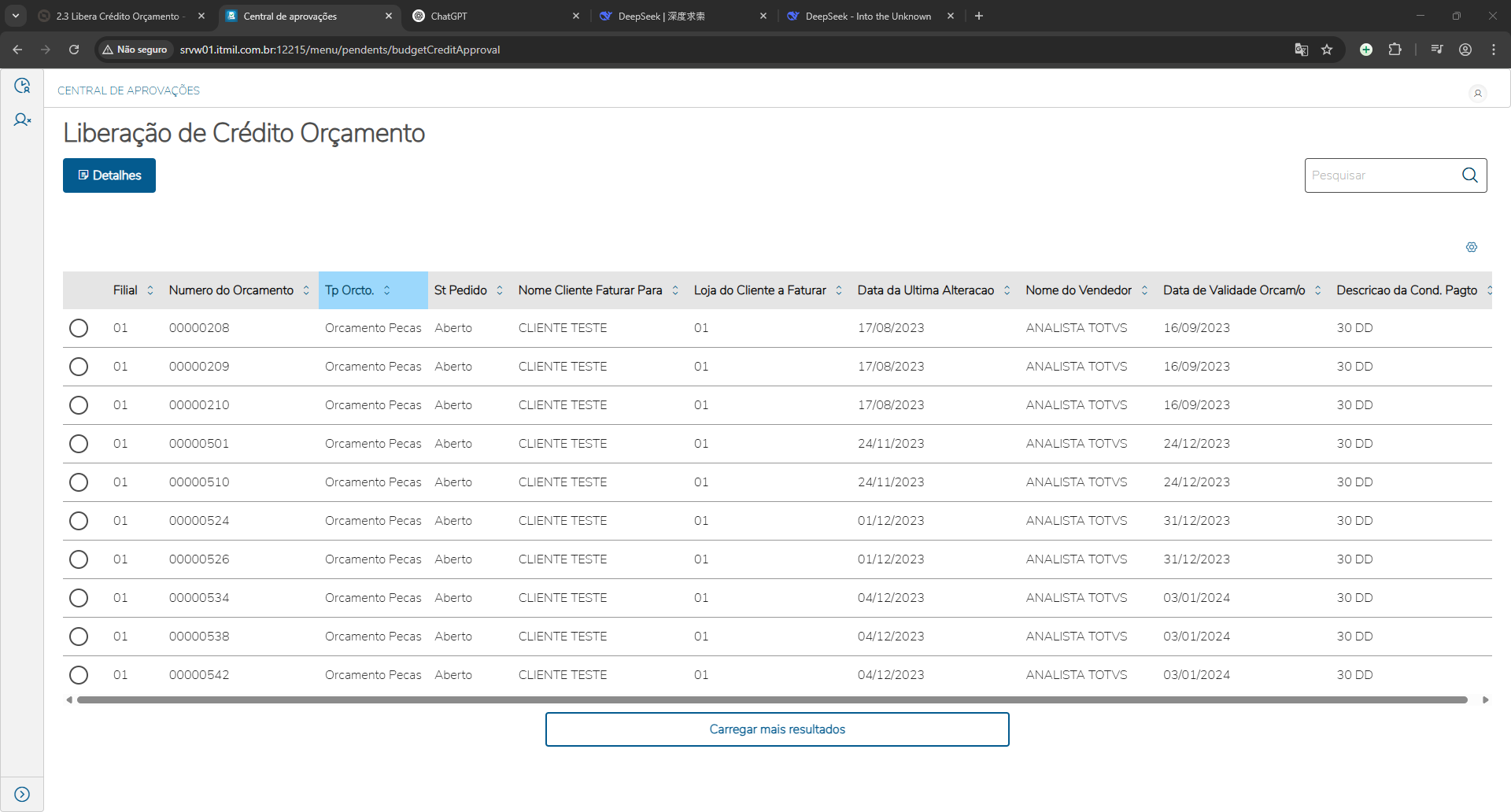
Task: Switch to the ChatGPT browser tab
Action: pyautogui.click(x=488, y=16)
